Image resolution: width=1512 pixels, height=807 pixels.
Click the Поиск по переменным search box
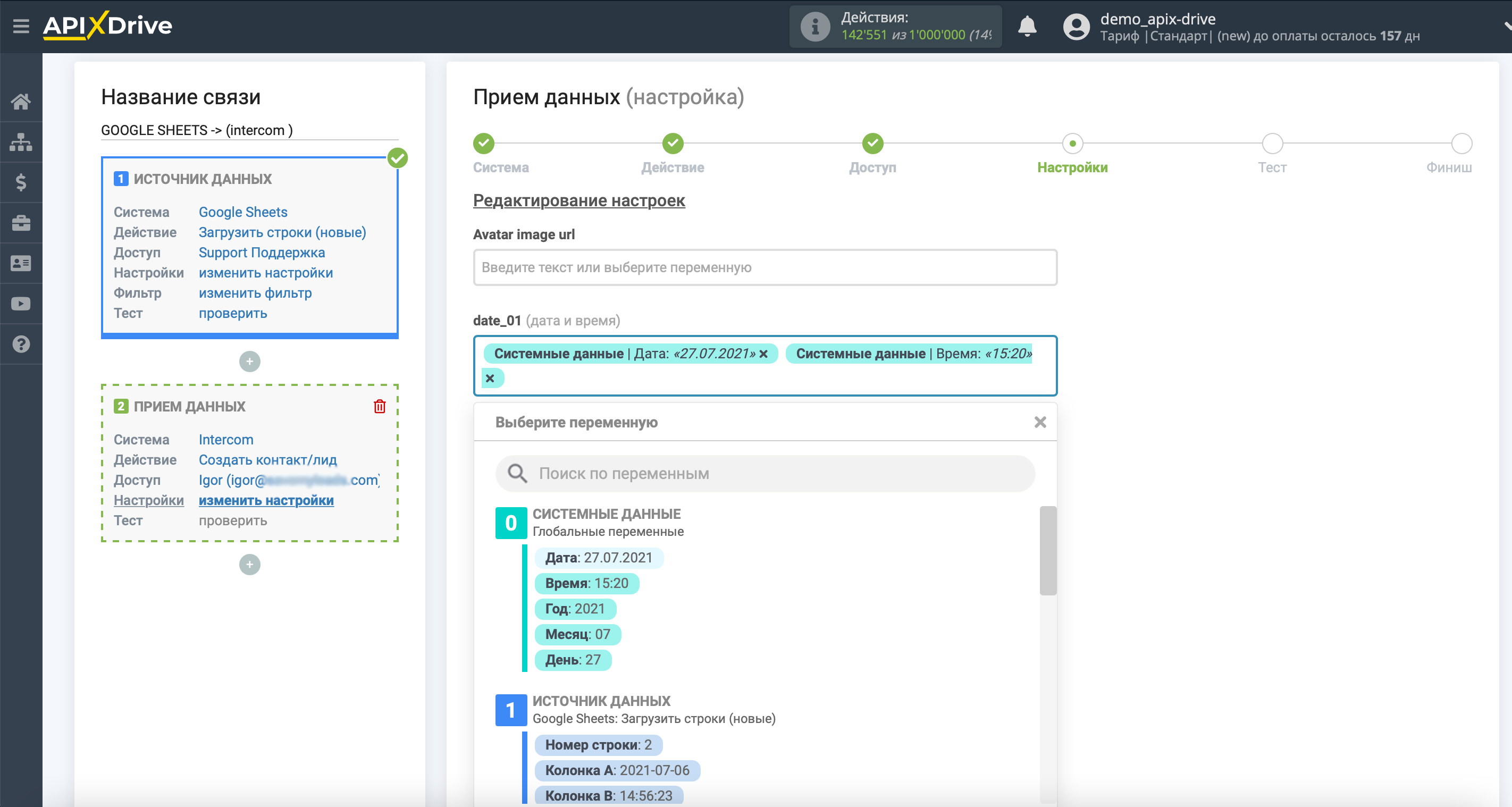(765, 473)
